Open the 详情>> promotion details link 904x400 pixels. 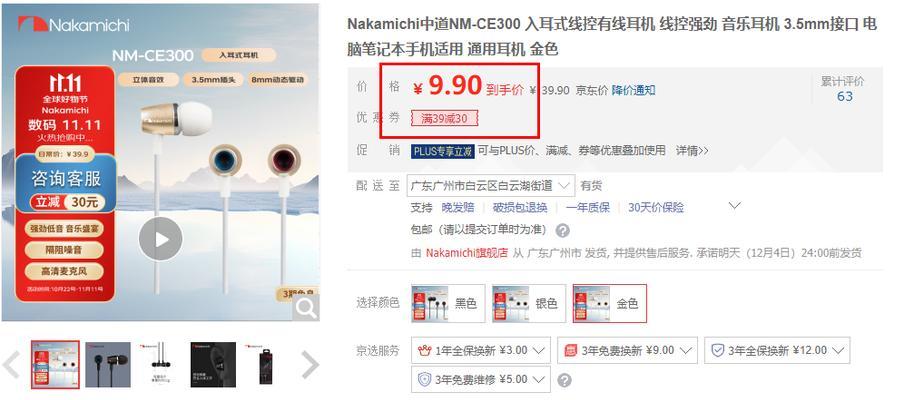pos(692,150)
